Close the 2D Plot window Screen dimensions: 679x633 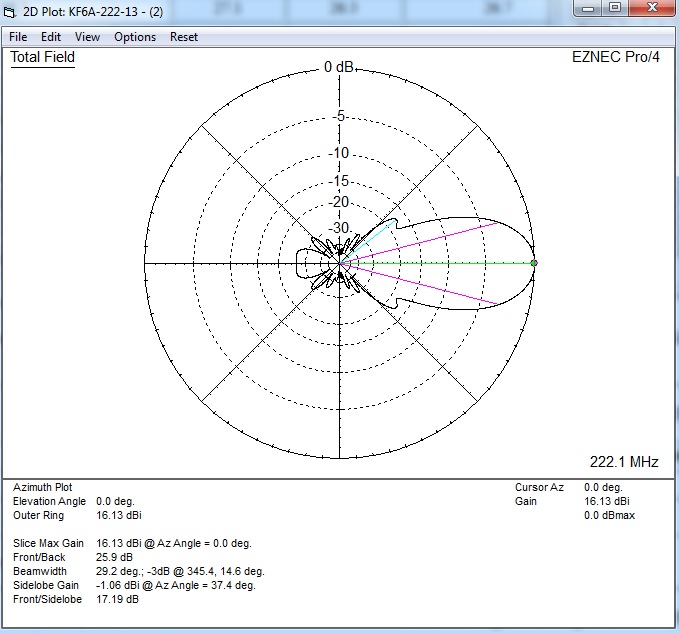[651, 9]
